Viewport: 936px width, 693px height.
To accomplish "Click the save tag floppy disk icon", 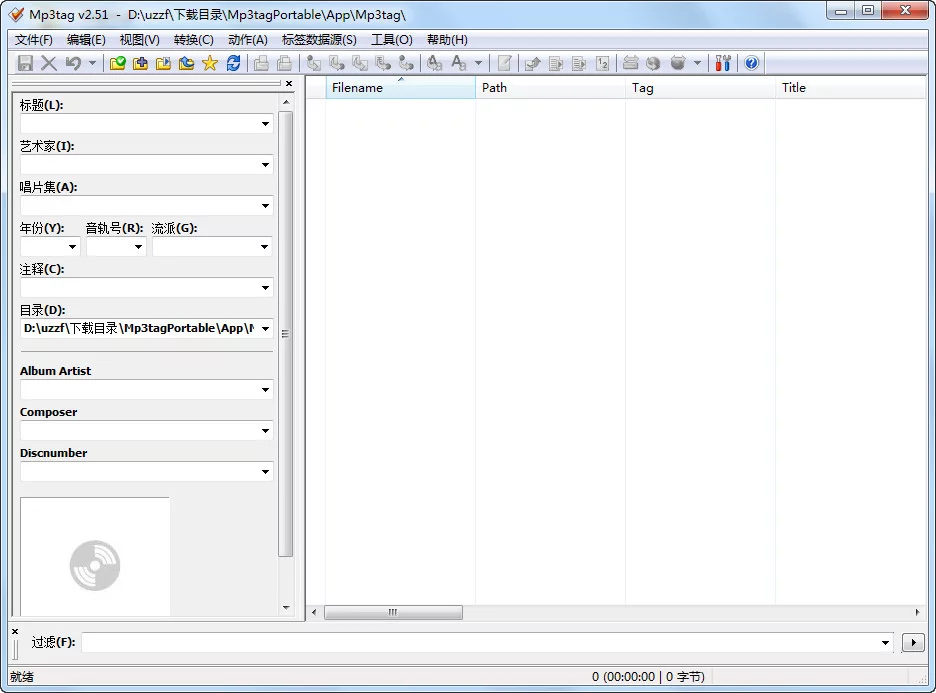I will (x=25, y=63).
